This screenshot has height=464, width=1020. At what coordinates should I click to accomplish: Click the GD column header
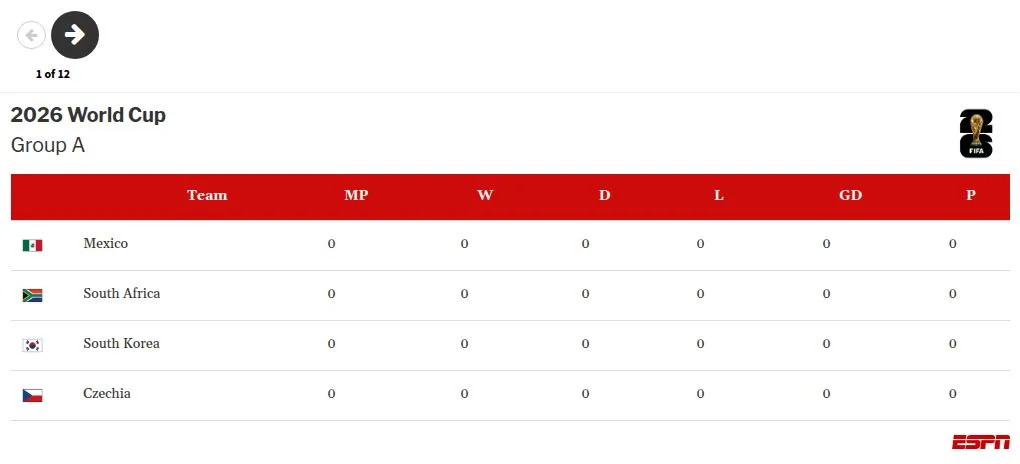tap(850, 195)
